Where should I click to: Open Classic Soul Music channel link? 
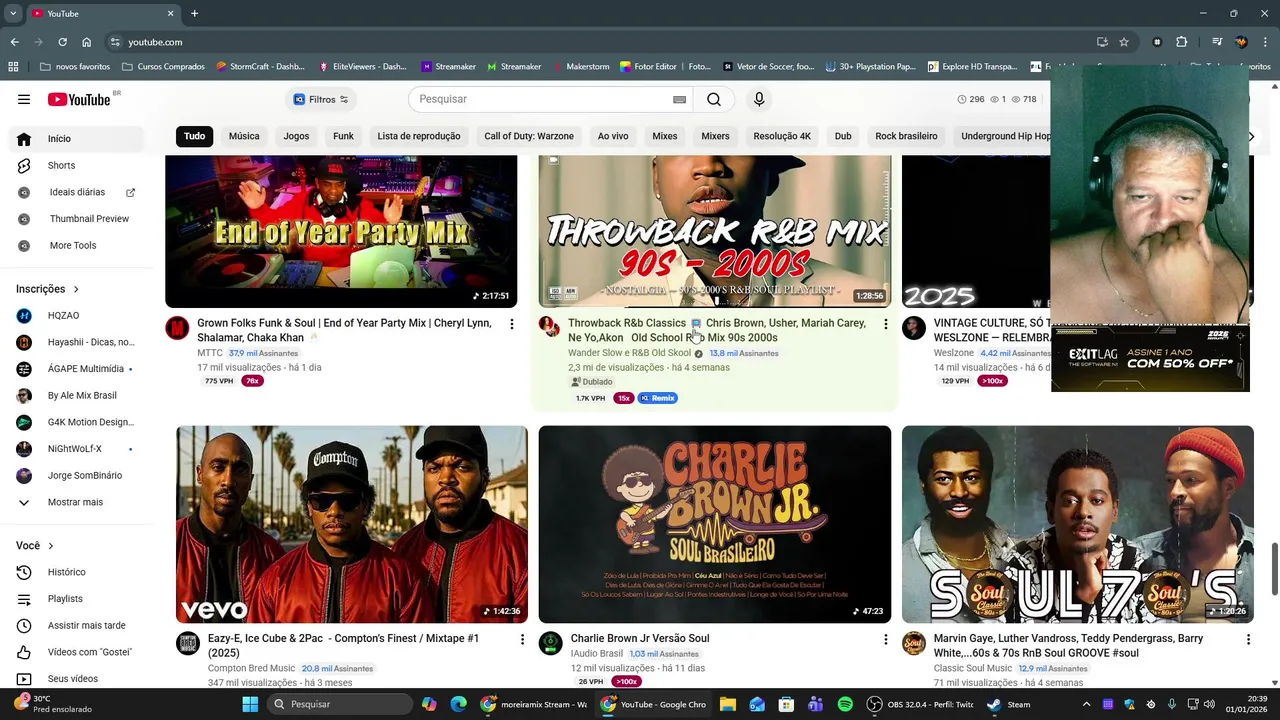(x=973, y=668)
